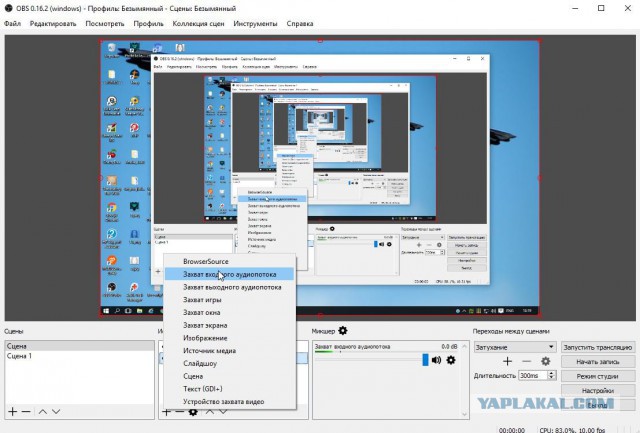
Task: Click the 00:00:00 timer in the status bar
Action: [x=511, y=430]
